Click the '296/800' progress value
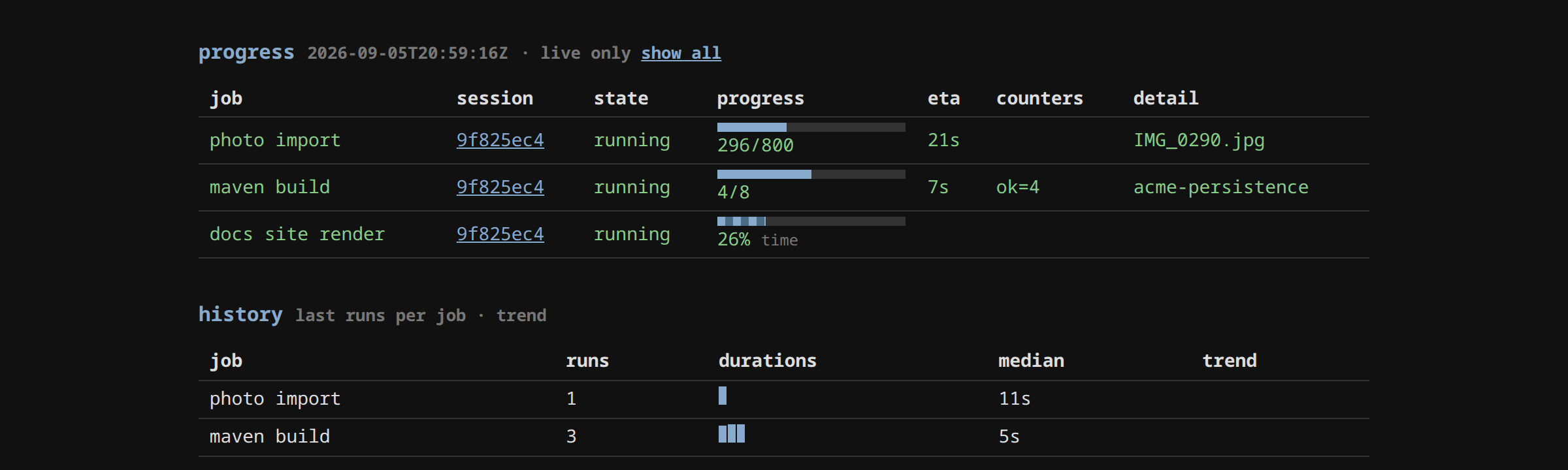Image resolution: width=1568 pixels, height=470 pixels. (755, 145)
